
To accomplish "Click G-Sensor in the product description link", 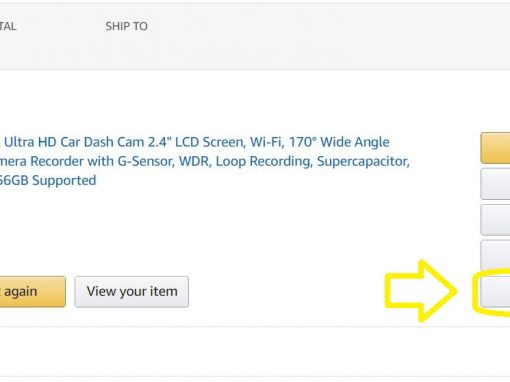I will (146, 161).
